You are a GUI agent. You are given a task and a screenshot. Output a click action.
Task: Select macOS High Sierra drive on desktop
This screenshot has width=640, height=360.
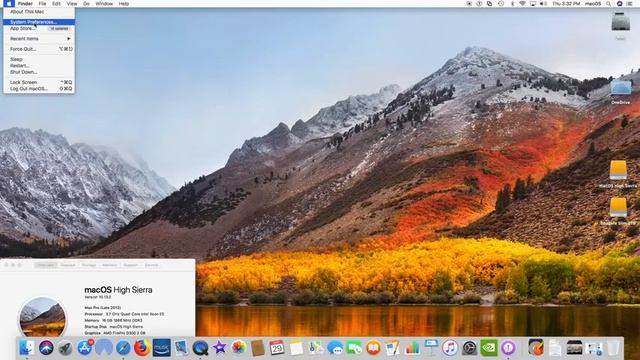(618, 174)
